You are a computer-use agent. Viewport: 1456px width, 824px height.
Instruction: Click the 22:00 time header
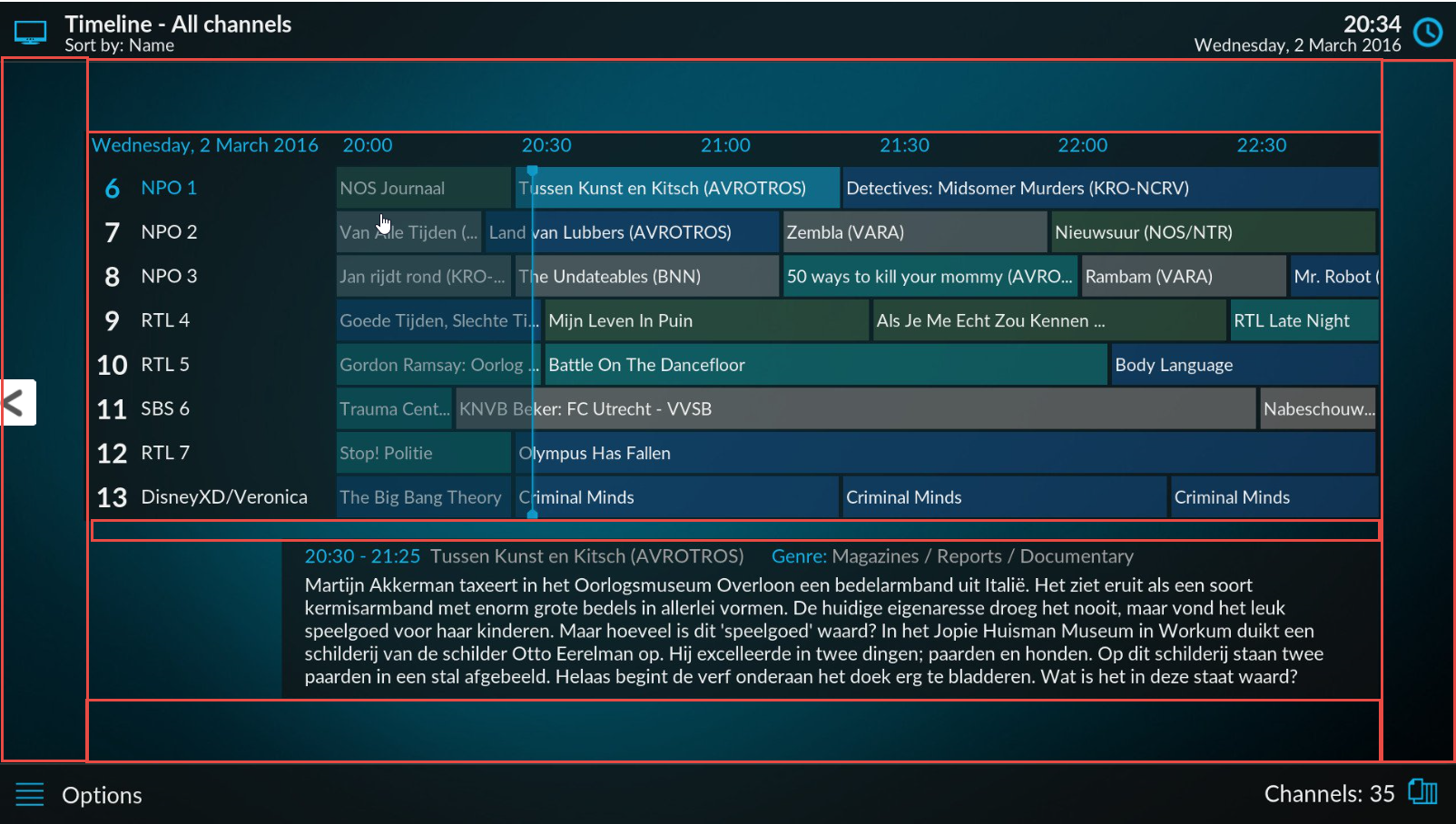coord(1083,145)
